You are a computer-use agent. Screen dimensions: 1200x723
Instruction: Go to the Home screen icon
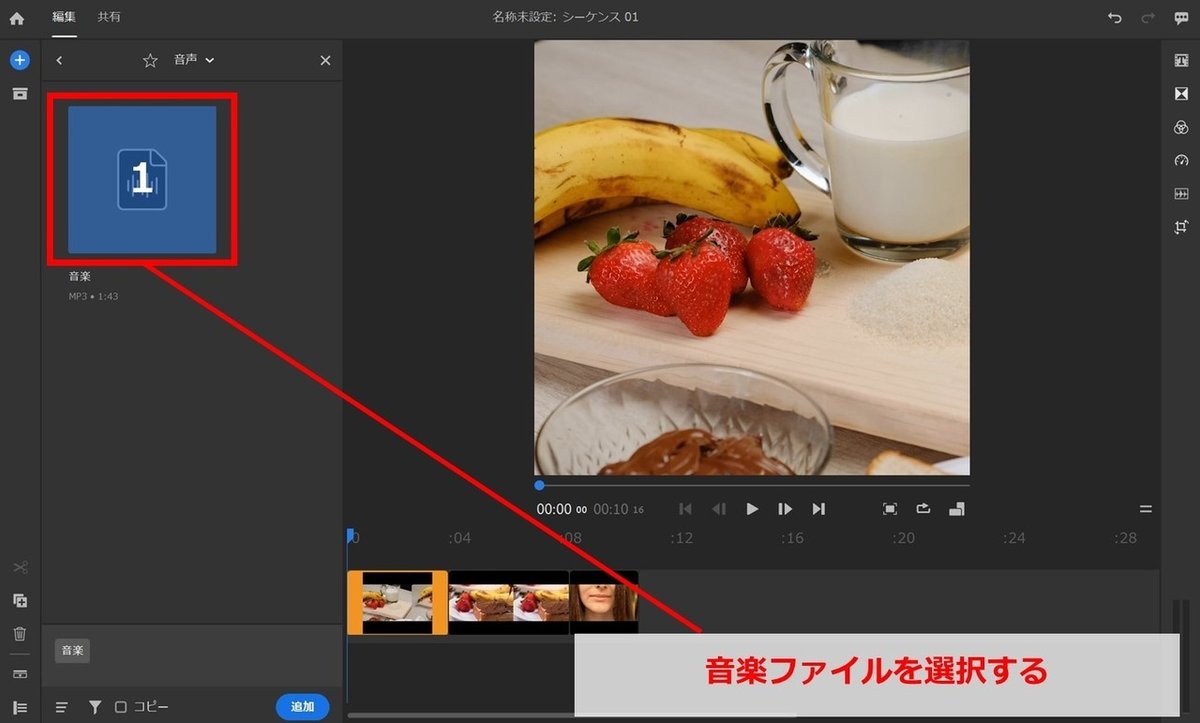[x=16, y=18]
